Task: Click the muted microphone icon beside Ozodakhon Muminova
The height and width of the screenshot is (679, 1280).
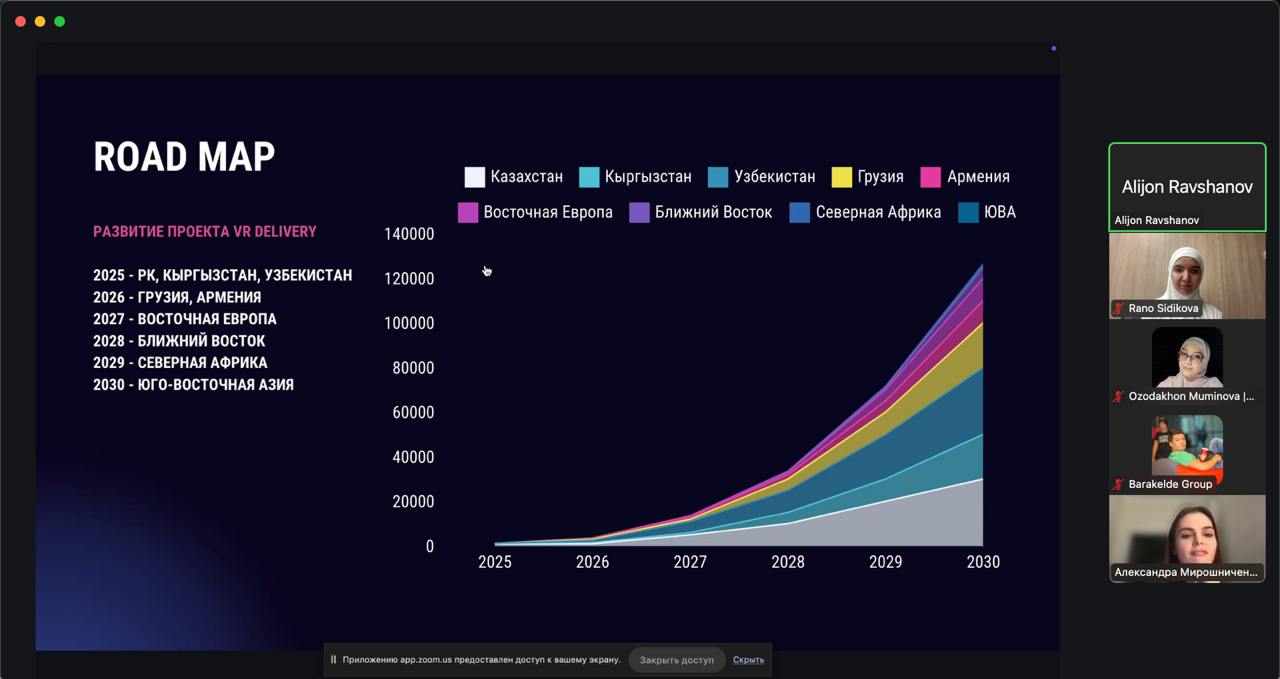Action: point(1119,396)
